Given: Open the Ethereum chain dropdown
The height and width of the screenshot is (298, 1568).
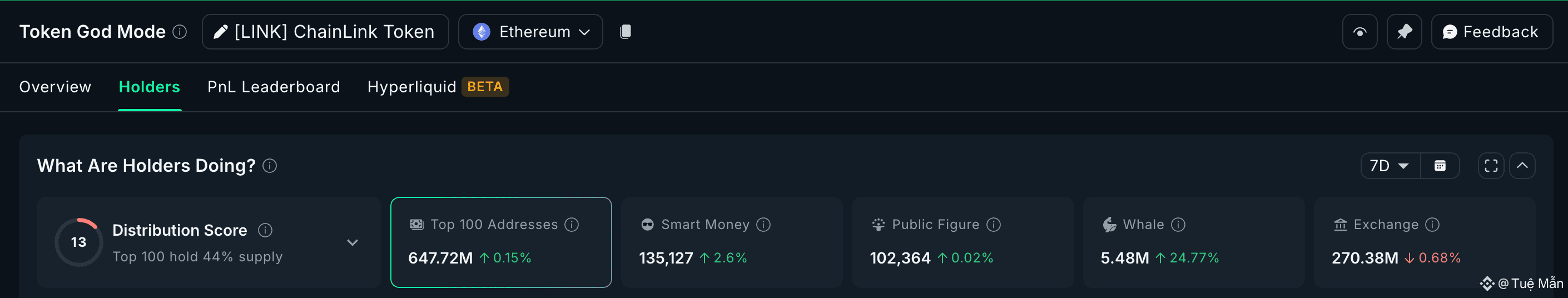Looking at the screenshot, I should (x=530, y=32).
